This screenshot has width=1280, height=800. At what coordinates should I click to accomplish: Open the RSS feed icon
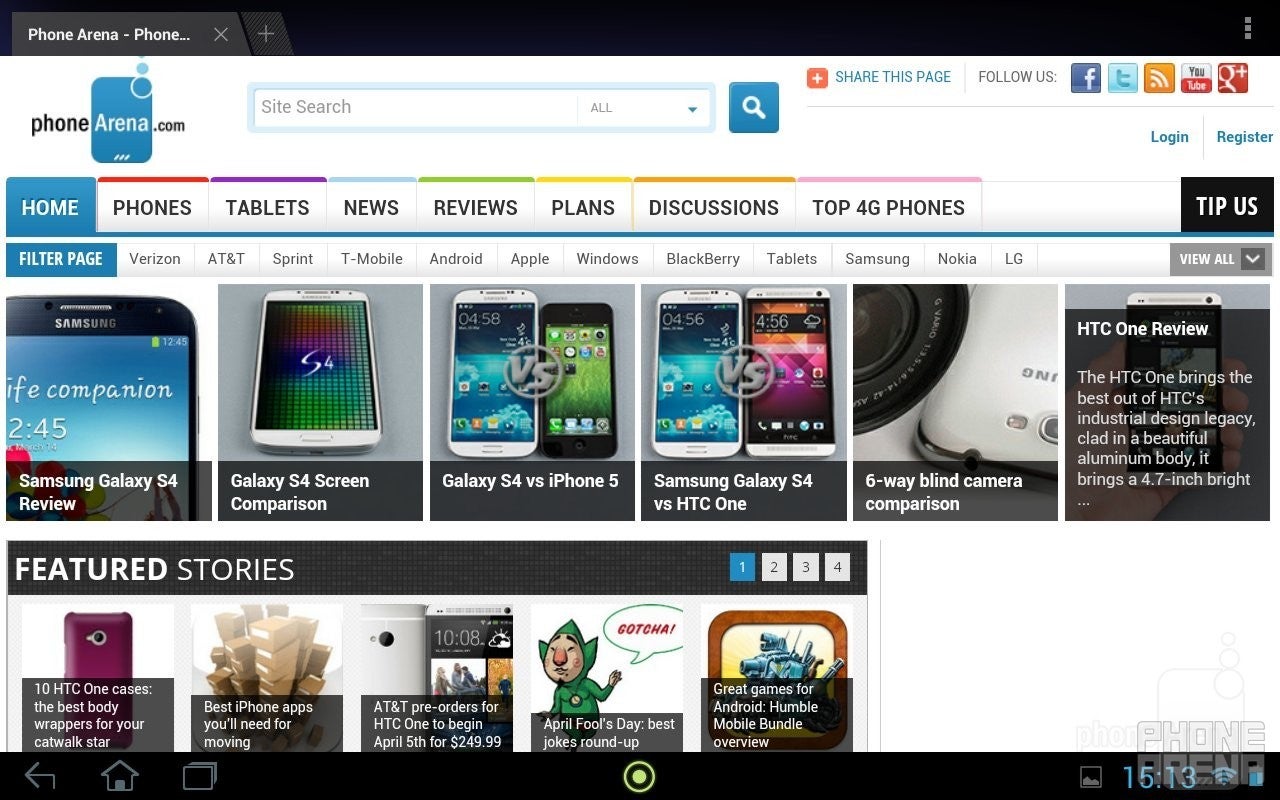click(1159, 78)
